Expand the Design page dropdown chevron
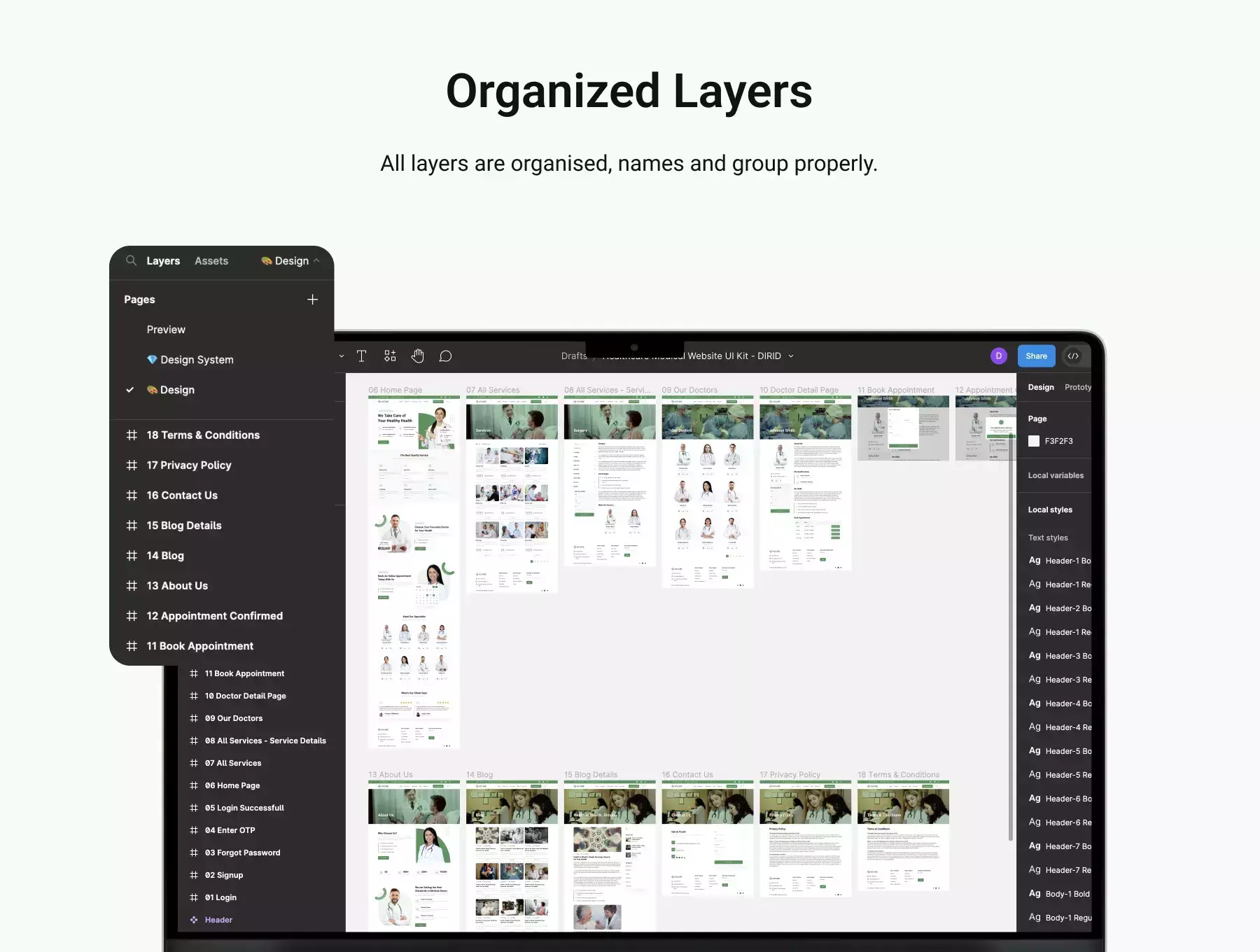1260x952 pixels. 316,260
